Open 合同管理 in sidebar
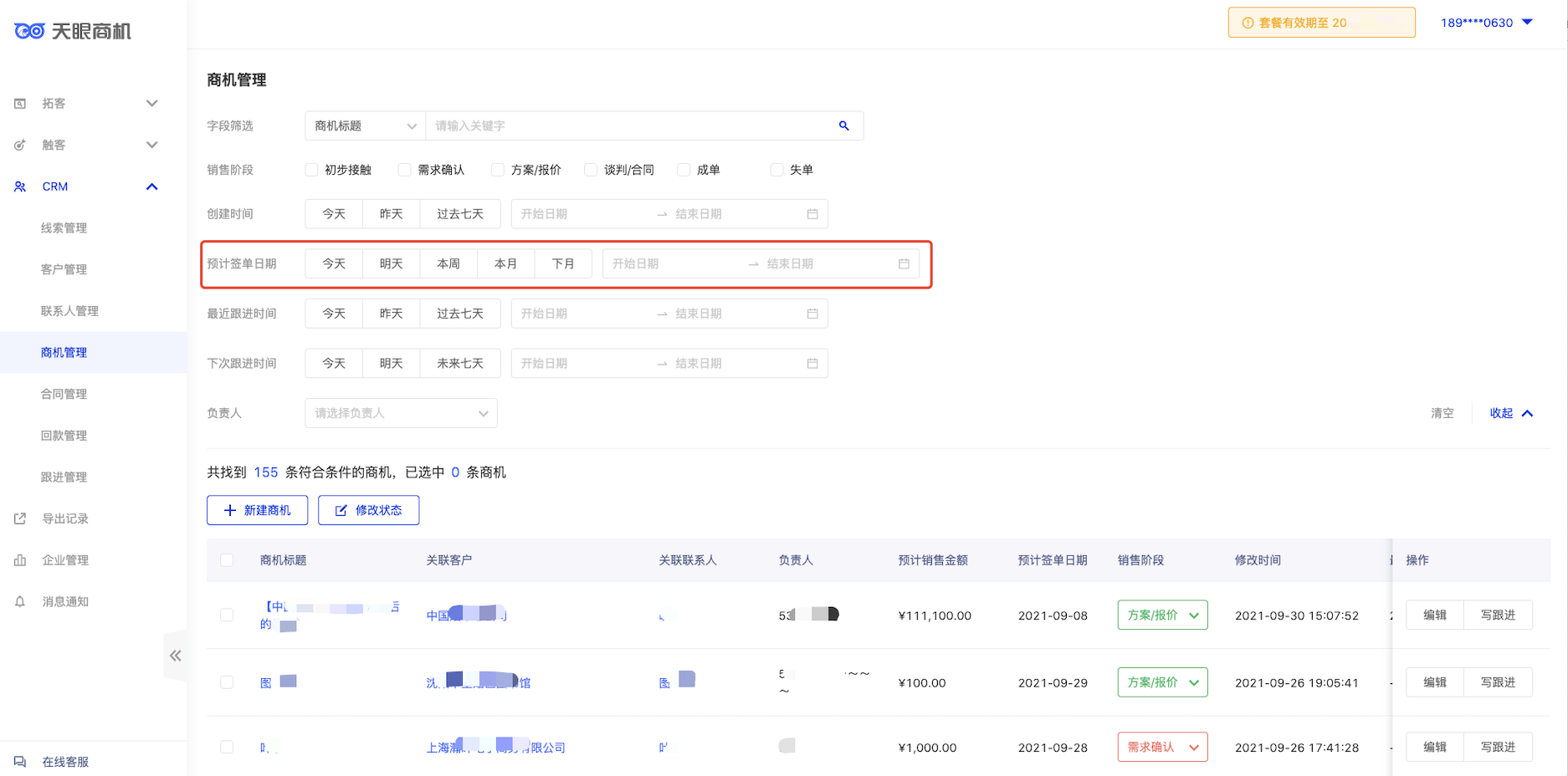The height and width of the screenshot is (776, 1568). pos(64,394)
